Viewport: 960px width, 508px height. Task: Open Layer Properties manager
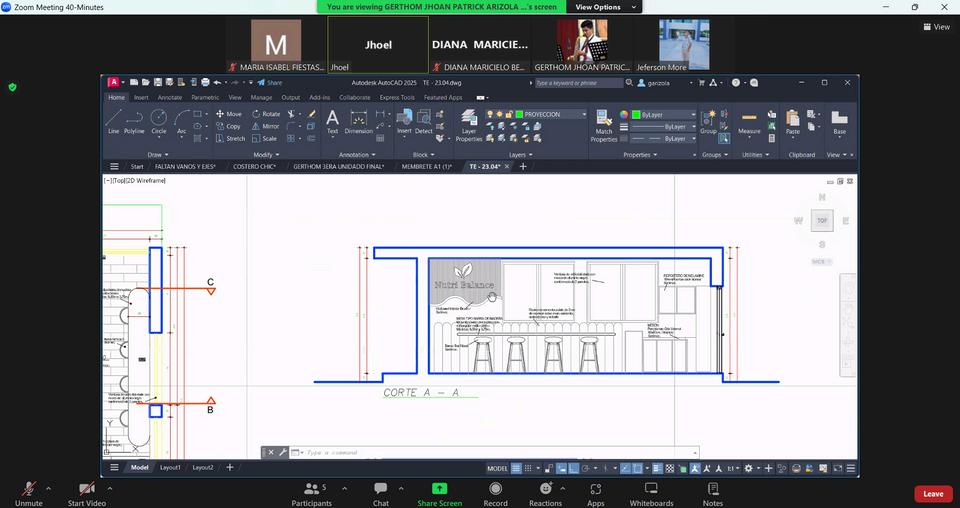(x=469, y=125)
